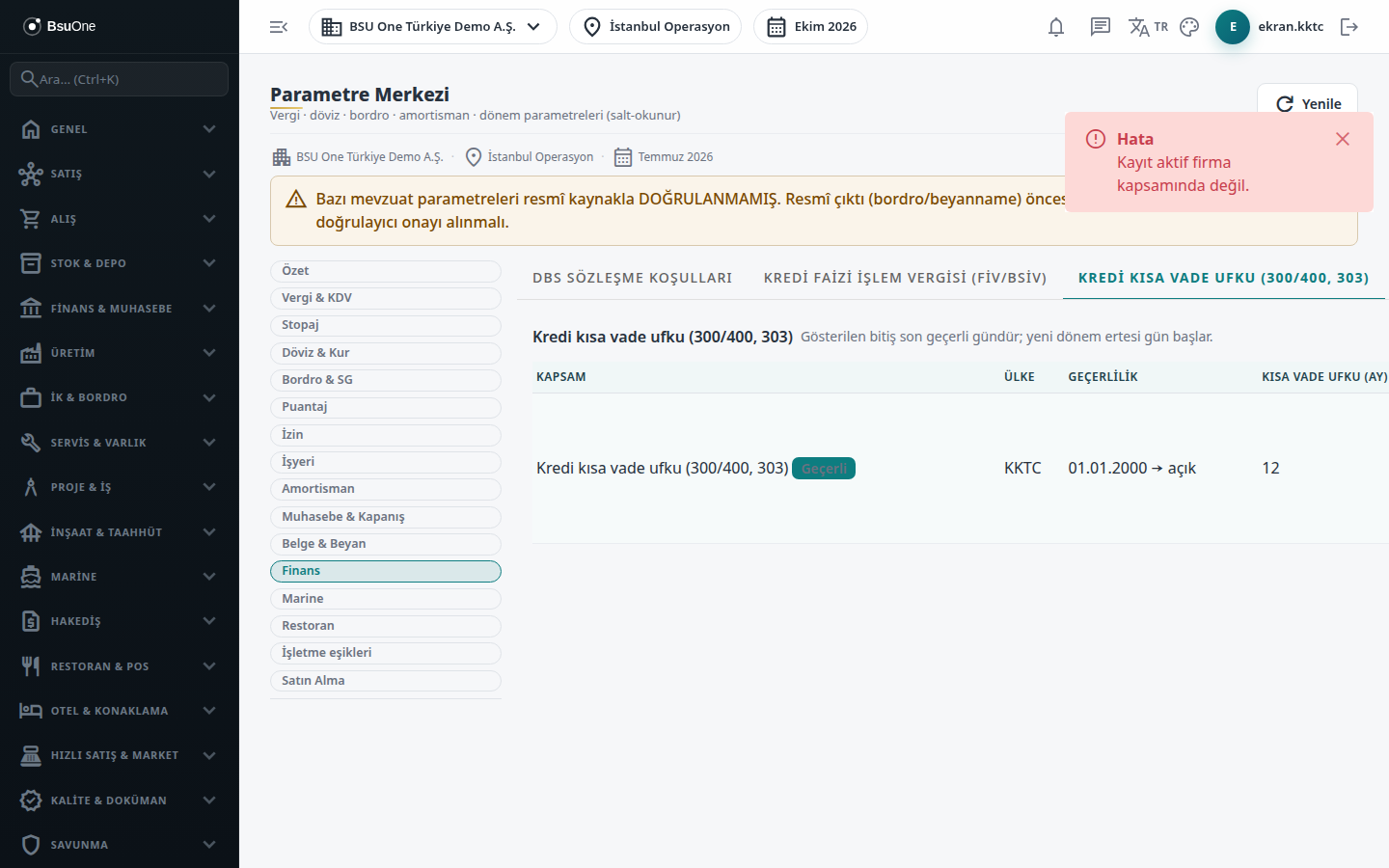1389x868 pixels.
Task: Click the logout icon next to ekran.kktc
Action: pyautogui.click(x=1349, y=27)
